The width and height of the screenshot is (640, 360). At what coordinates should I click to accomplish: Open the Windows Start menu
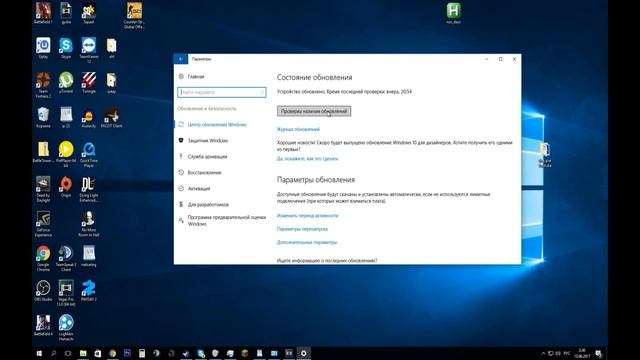point(39,353)
